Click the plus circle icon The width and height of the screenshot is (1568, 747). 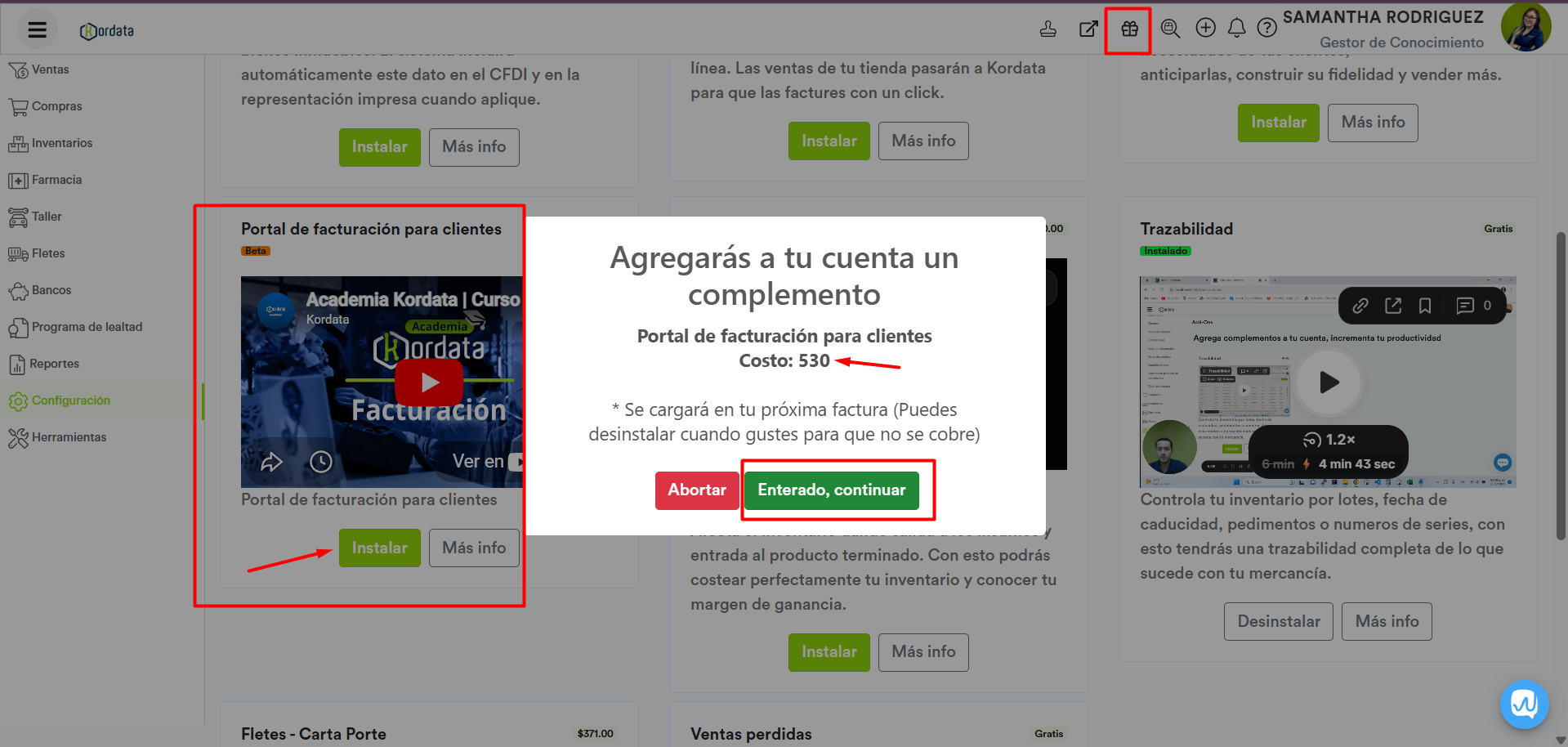coord(1205,28)
